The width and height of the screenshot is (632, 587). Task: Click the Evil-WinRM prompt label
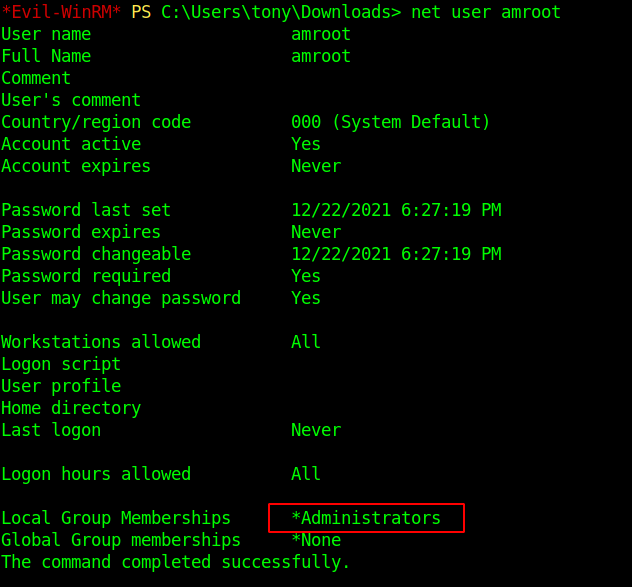coord(61,12)
